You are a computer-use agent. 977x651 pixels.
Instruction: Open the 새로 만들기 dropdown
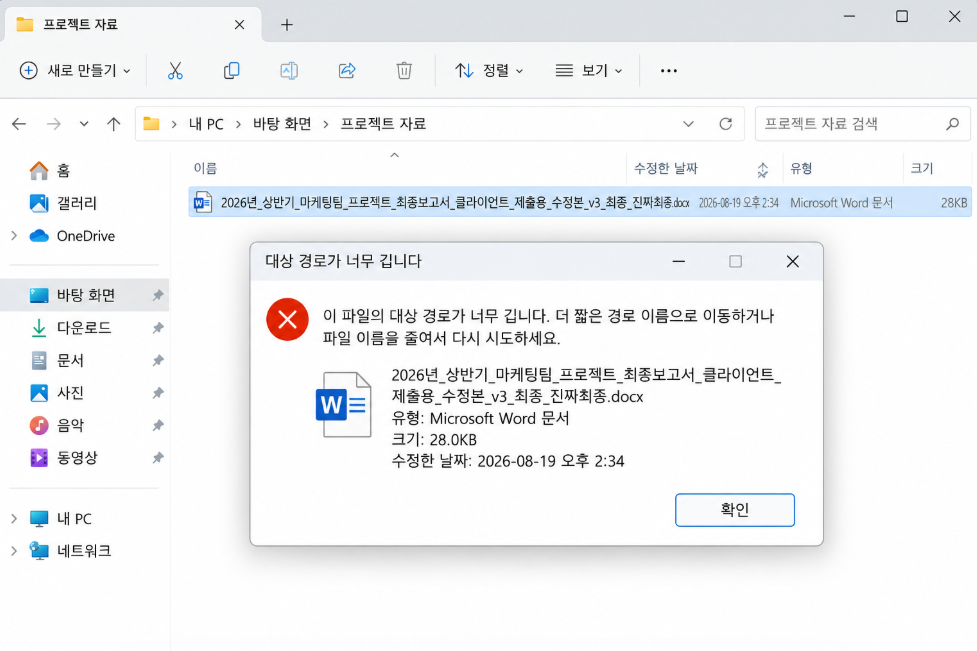click(75, 70)
